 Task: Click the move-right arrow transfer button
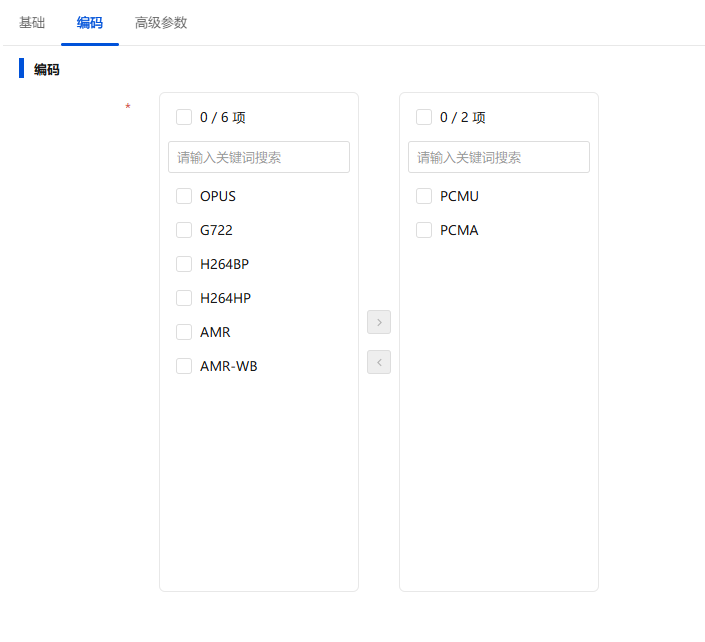pyautogui.click(x=379, y=322)
